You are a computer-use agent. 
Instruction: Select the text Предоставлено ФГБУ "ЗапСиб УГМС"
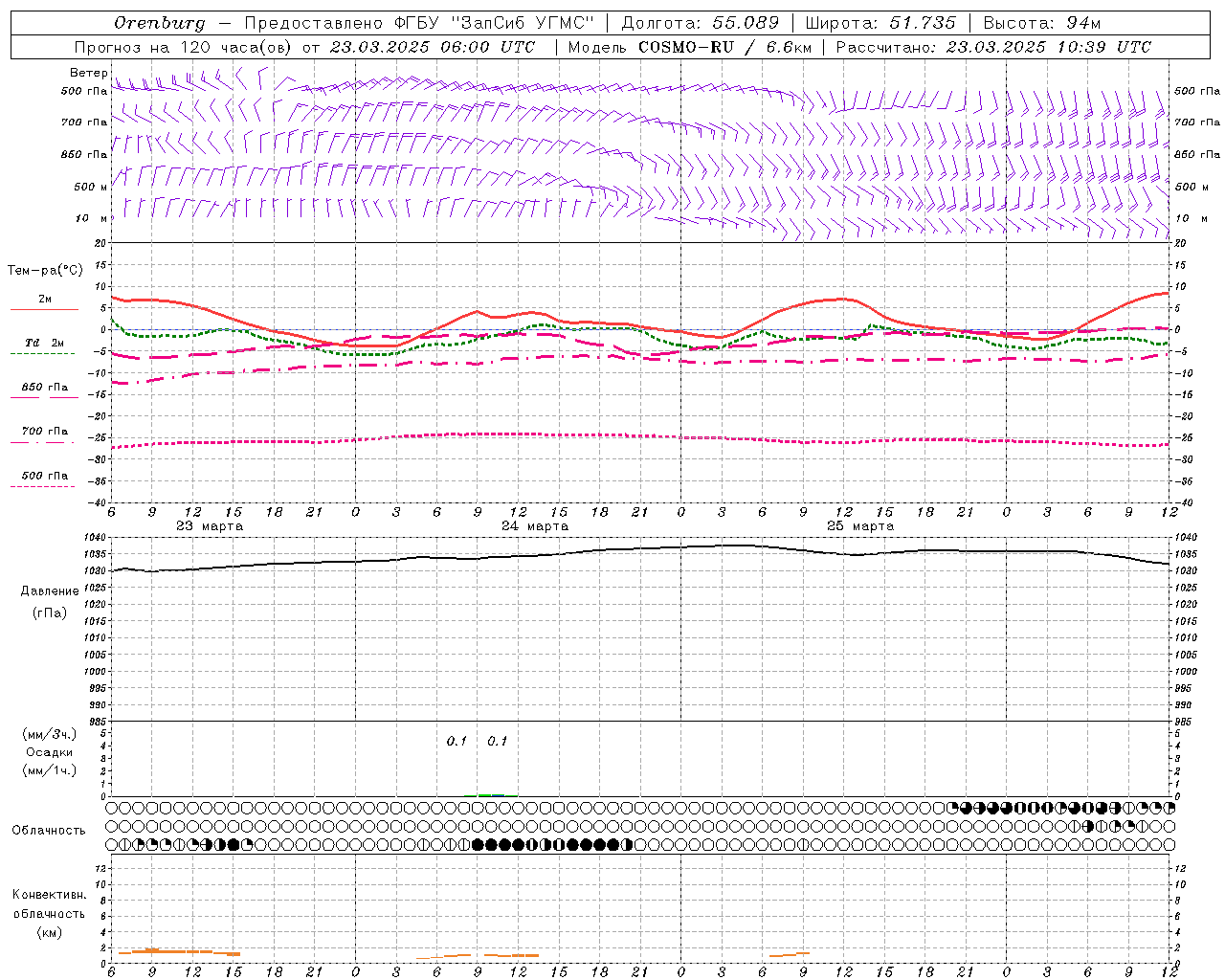(419, 23)
